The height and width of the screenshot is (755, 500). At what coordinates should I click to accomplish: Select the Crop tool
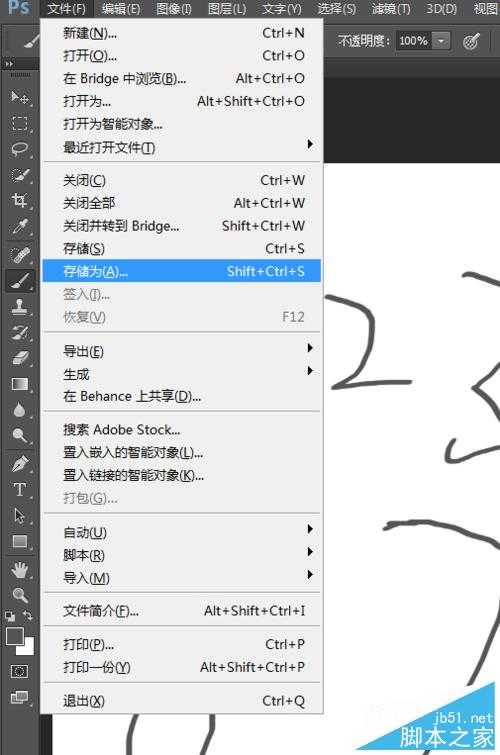point(19,201)
